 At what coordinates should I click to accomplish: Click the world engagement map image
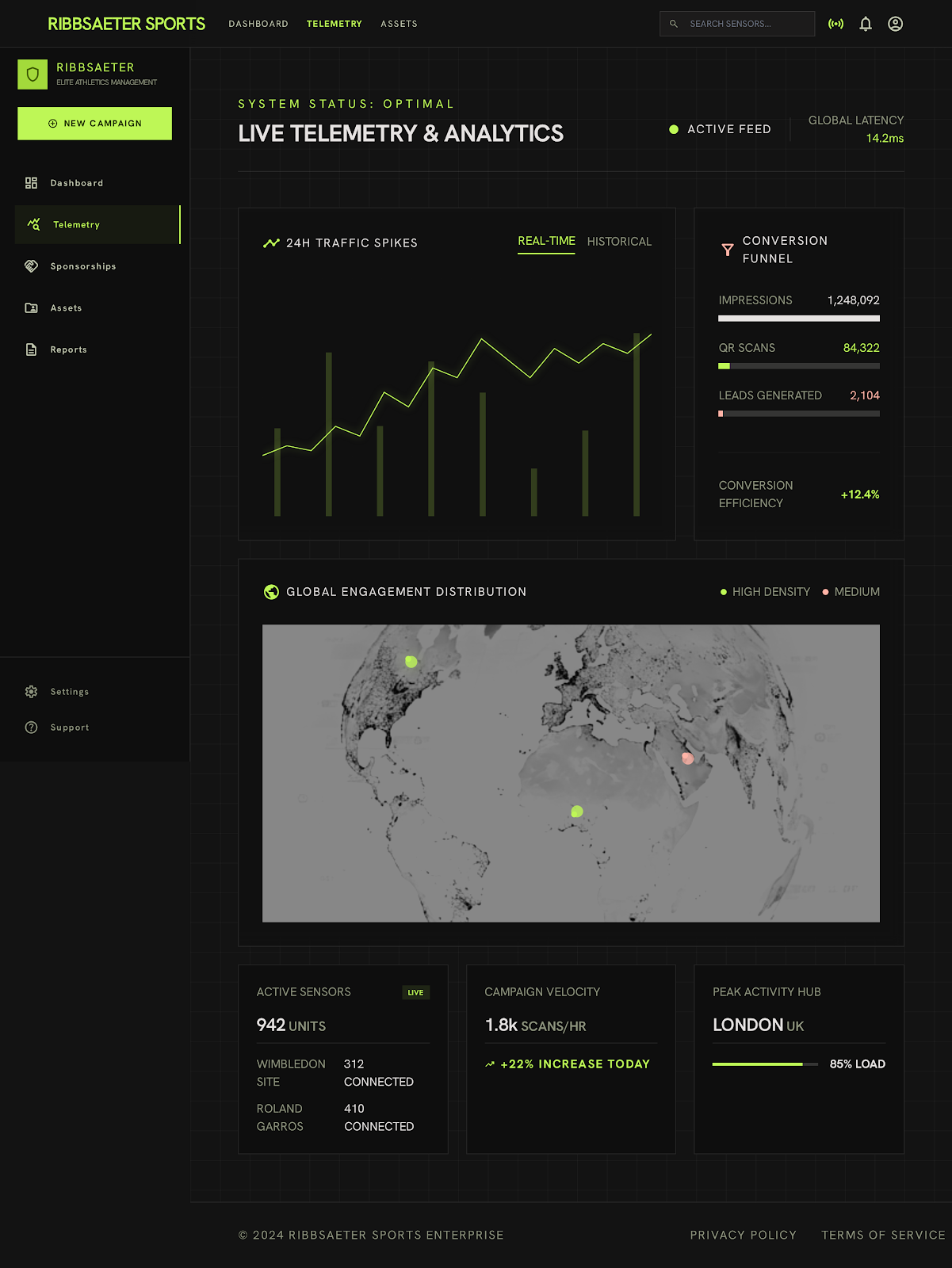(x=571, y=773)
